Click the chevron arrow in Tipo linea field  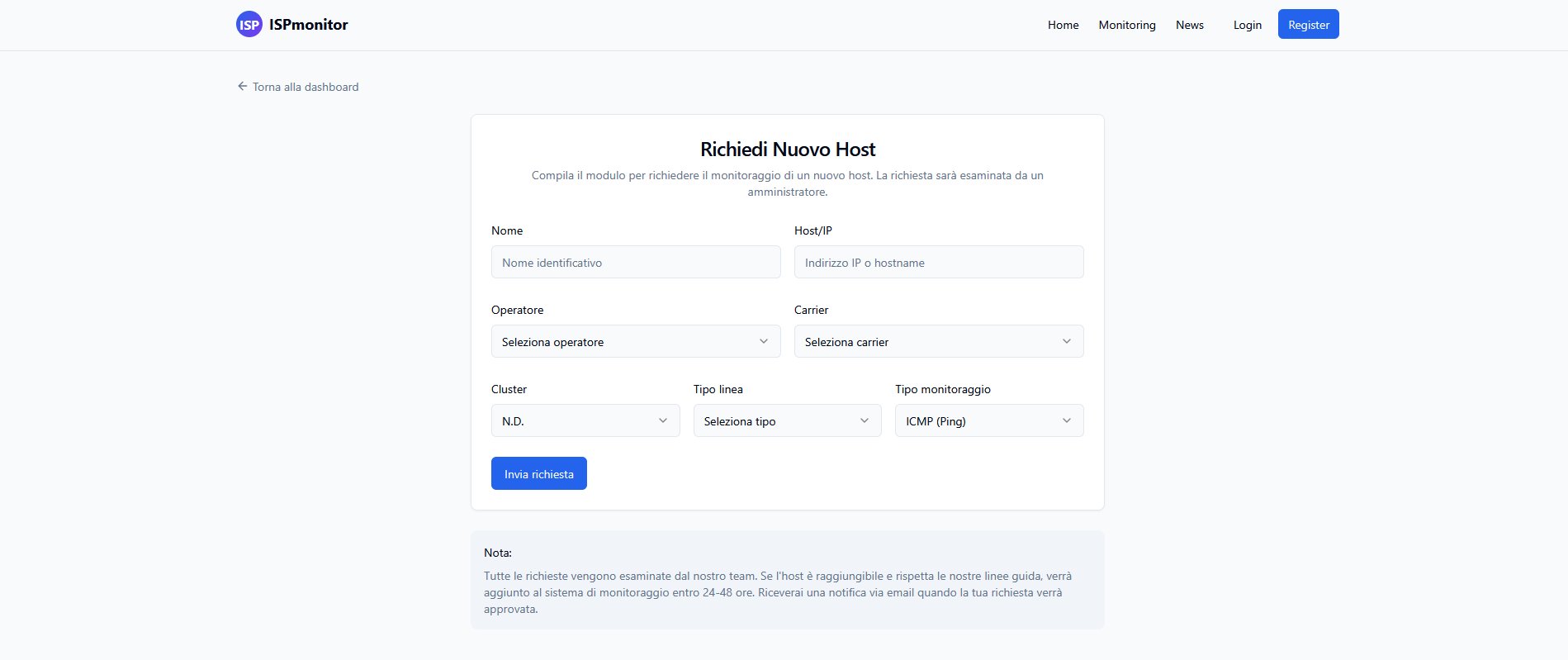point(865,420)
